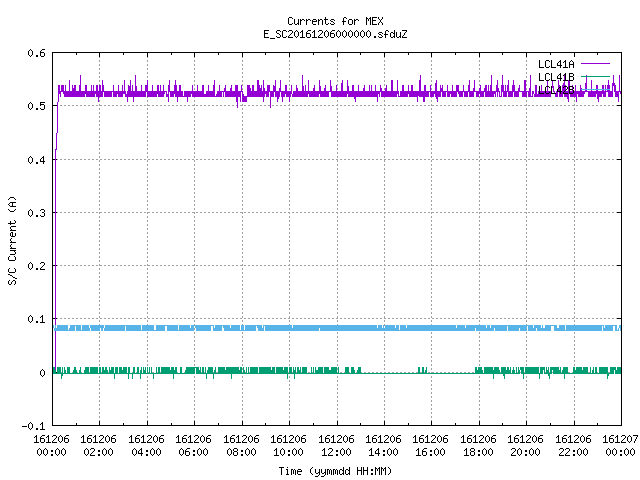Image resolution: width=640 pixels, height=480 pixels.
Task: Select the filename E_SC20161206000000.sfduZ
Action: [x=335, y=34]
